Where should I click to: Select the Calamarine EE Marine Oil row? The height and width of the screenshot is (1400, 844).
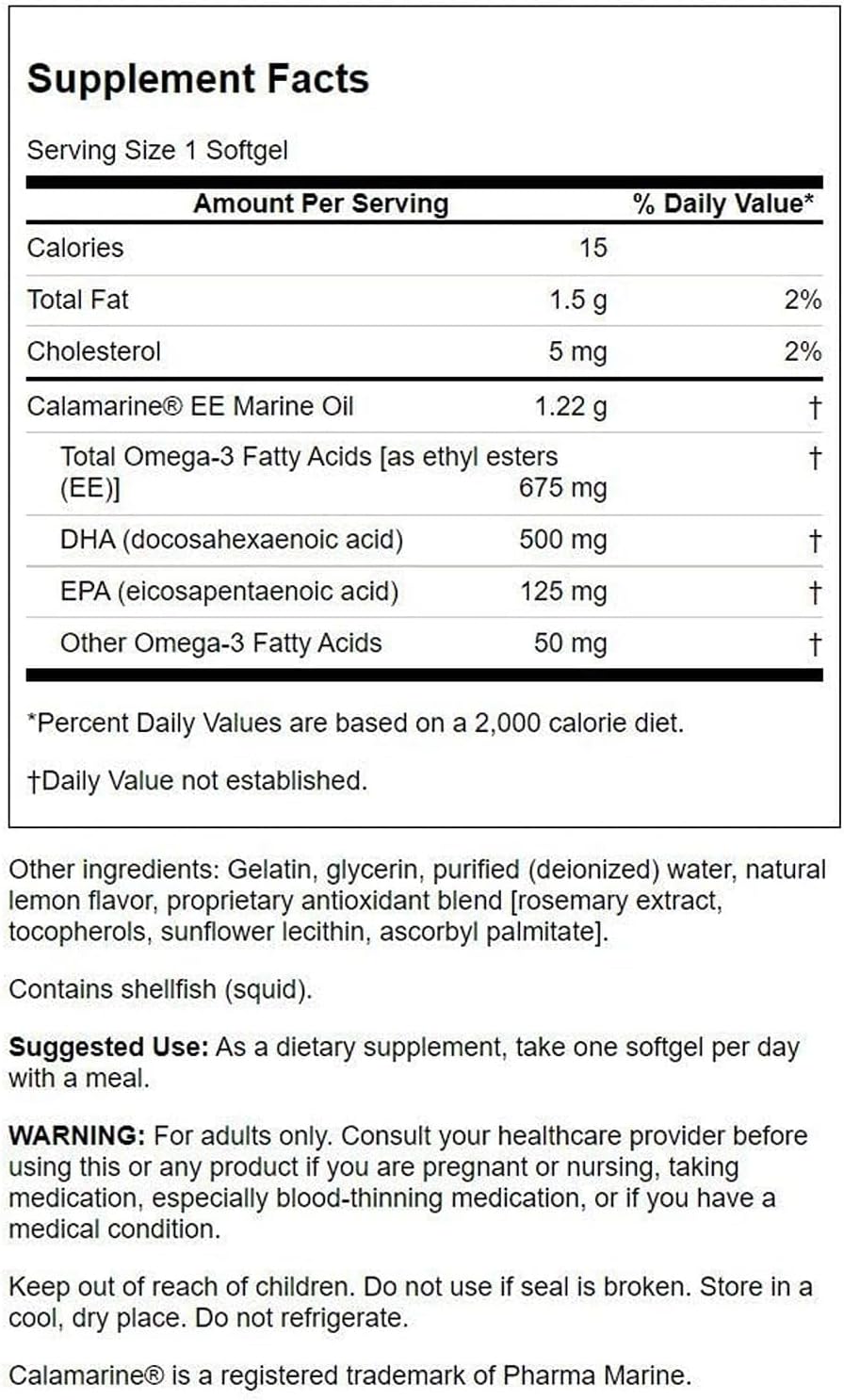424,406
